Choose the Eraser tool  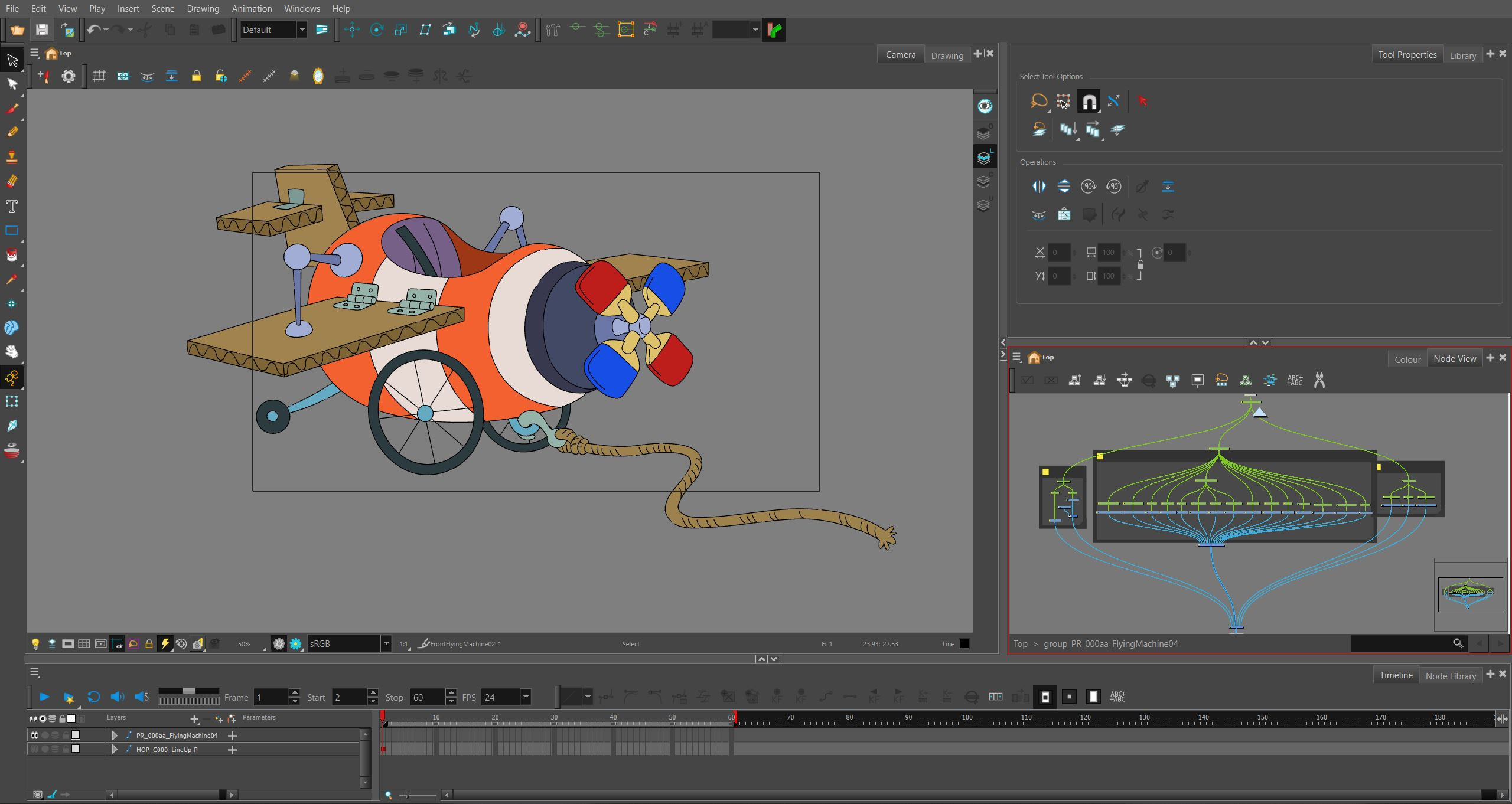tap(12, 181)
